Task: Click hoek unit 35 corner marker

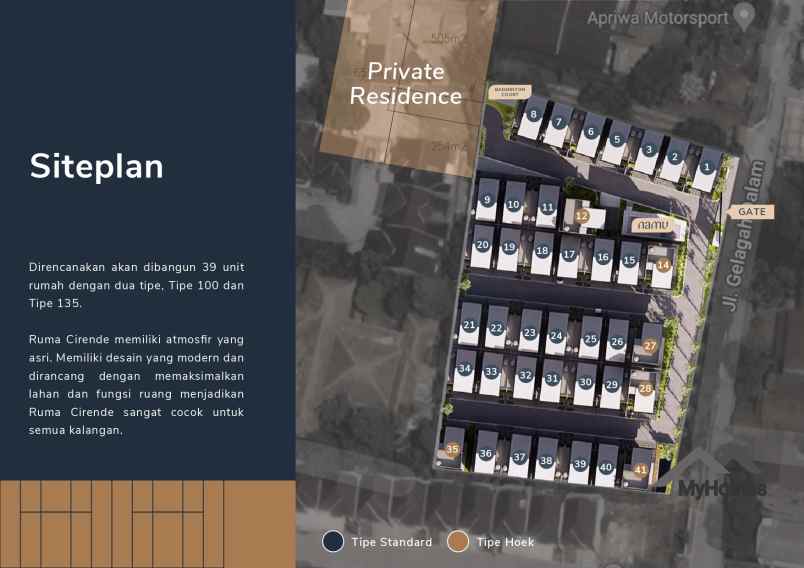Action: [x=452, y=450]
